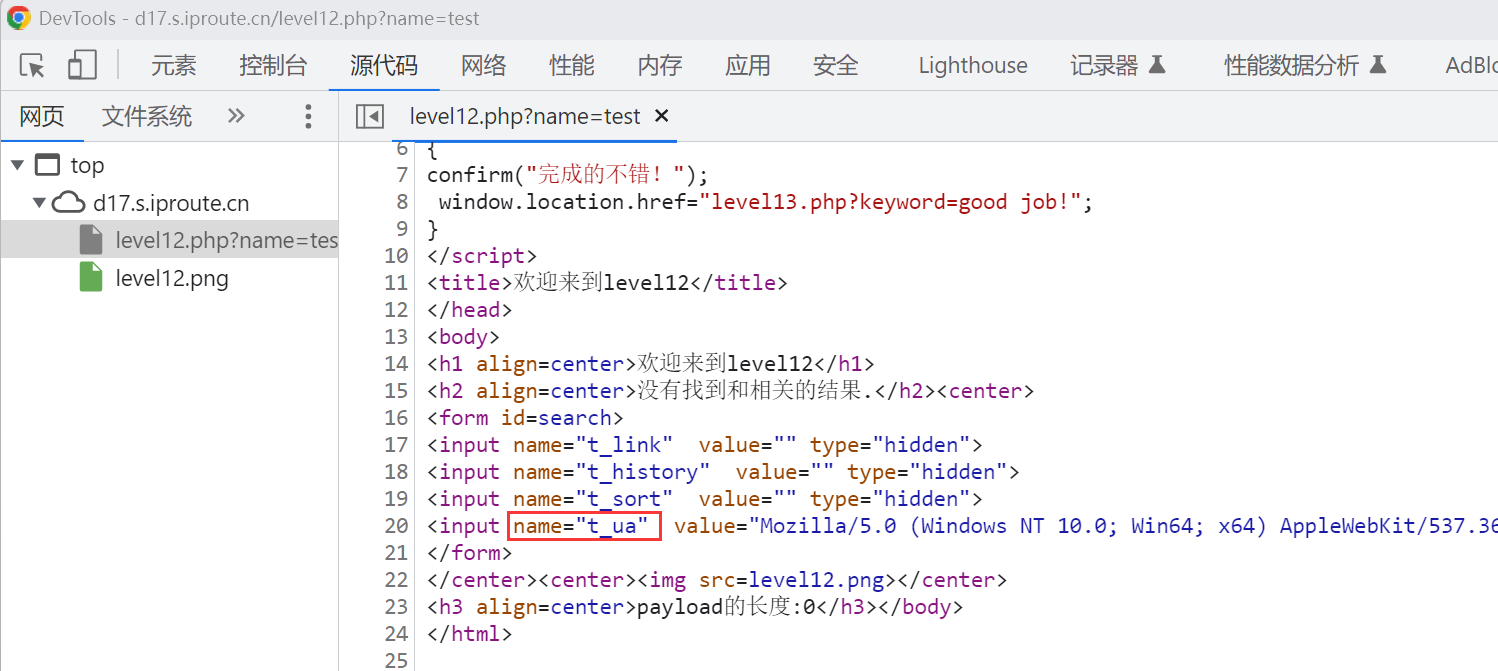Screen dimensions: 1498x671
Task: Click line number 20 in the gutter
Action: click(396, 526)
